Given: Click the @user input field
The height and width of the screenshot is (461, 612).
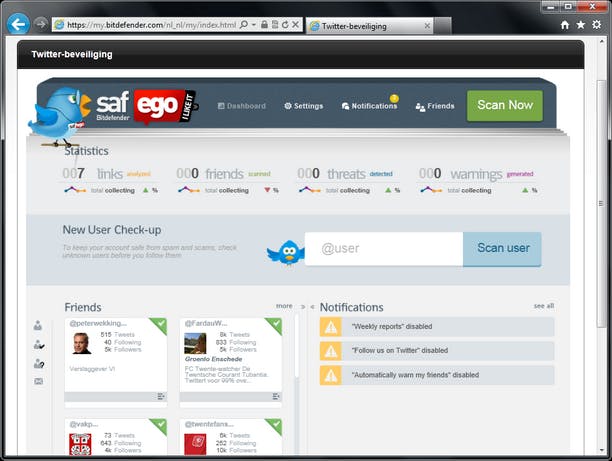Looking at the screenshot, I should click(x=384, y=249).
